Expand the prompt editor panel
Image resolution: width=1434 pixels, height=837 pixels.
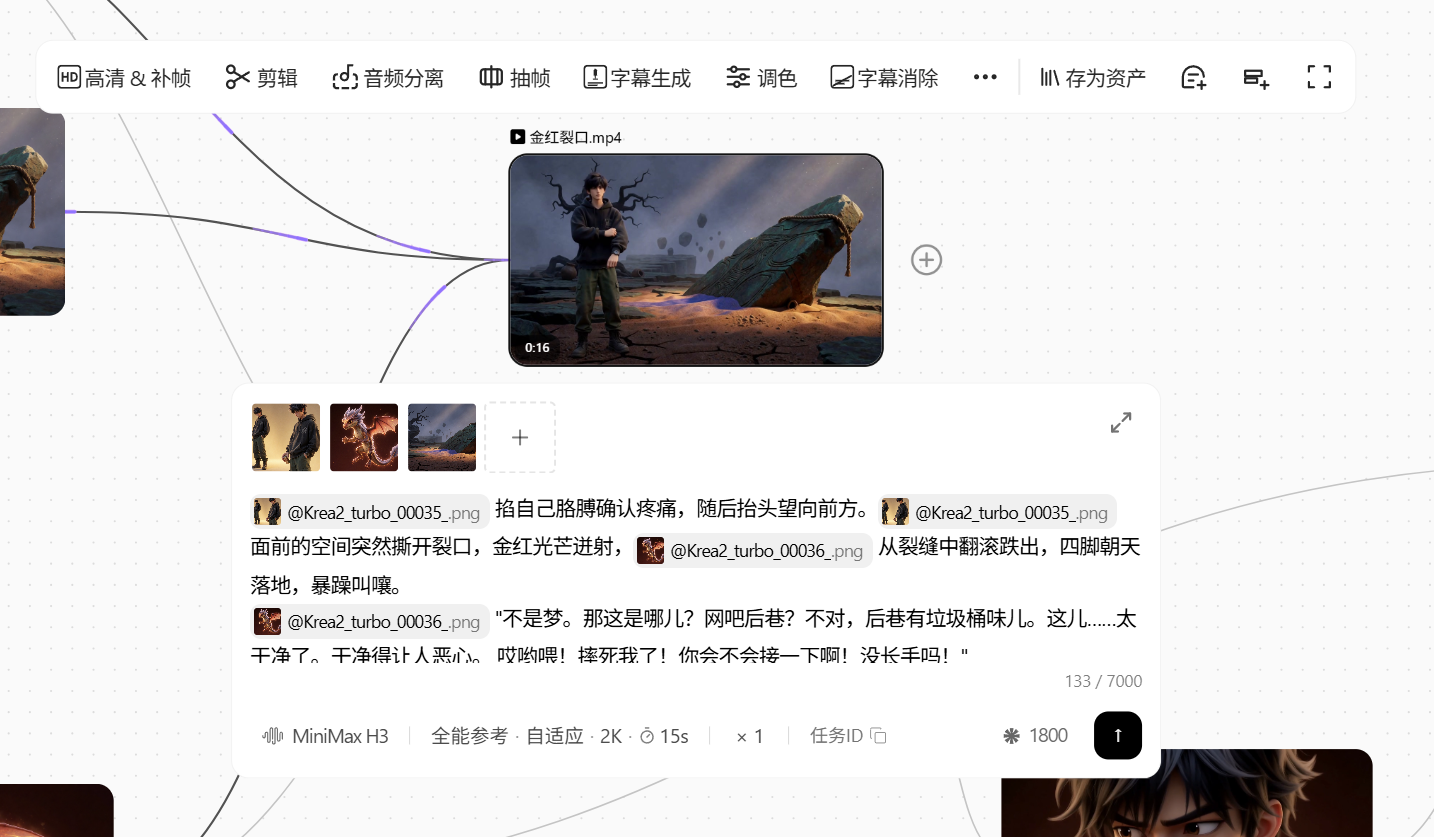[x=1121, y=423]
